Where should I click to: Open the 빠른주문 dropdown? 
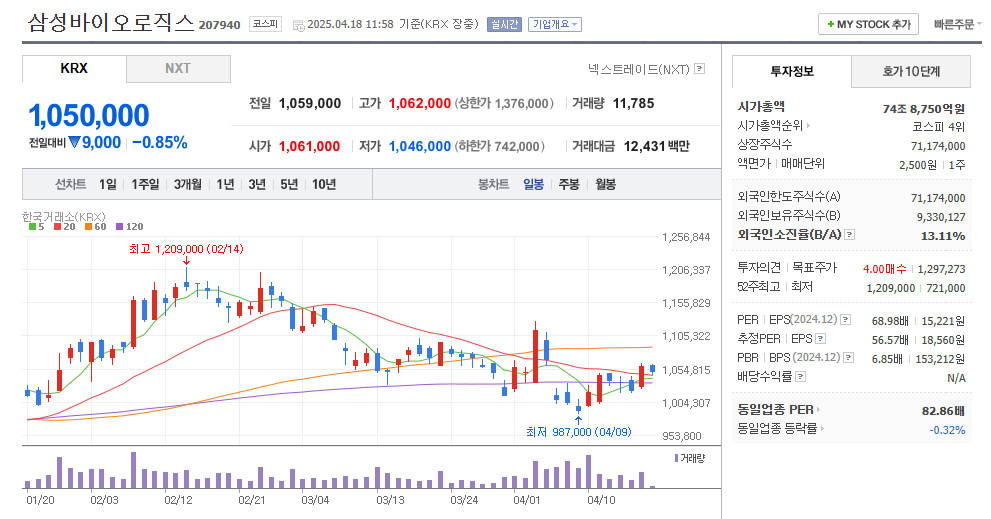(x=958, y=24)
